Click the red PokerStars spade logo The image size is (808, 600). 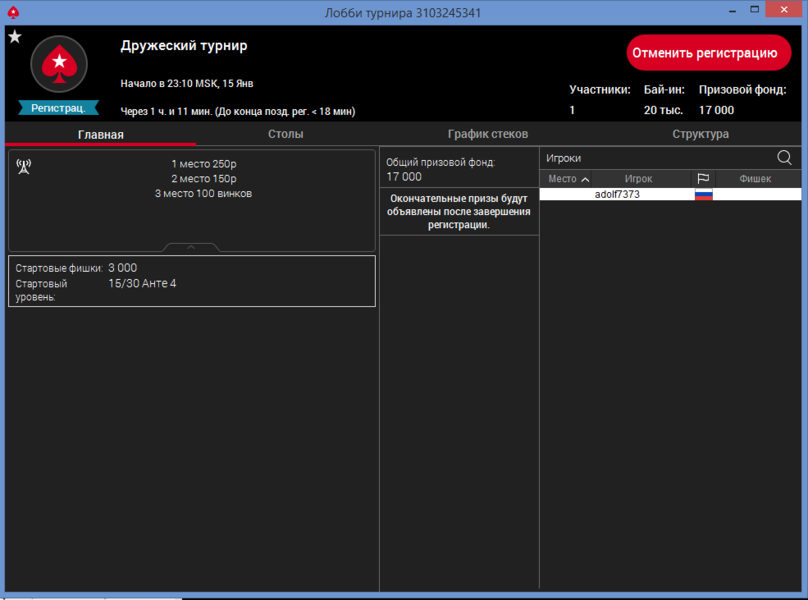click(59, 64)
